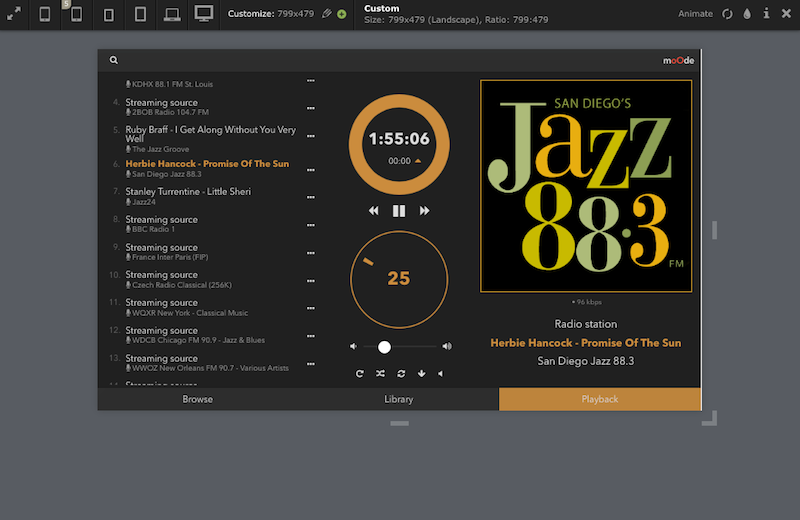The height and width of the screenshot is (520, 800).
Task: Open the moOde logo menu
Action: tap(678, 60)
